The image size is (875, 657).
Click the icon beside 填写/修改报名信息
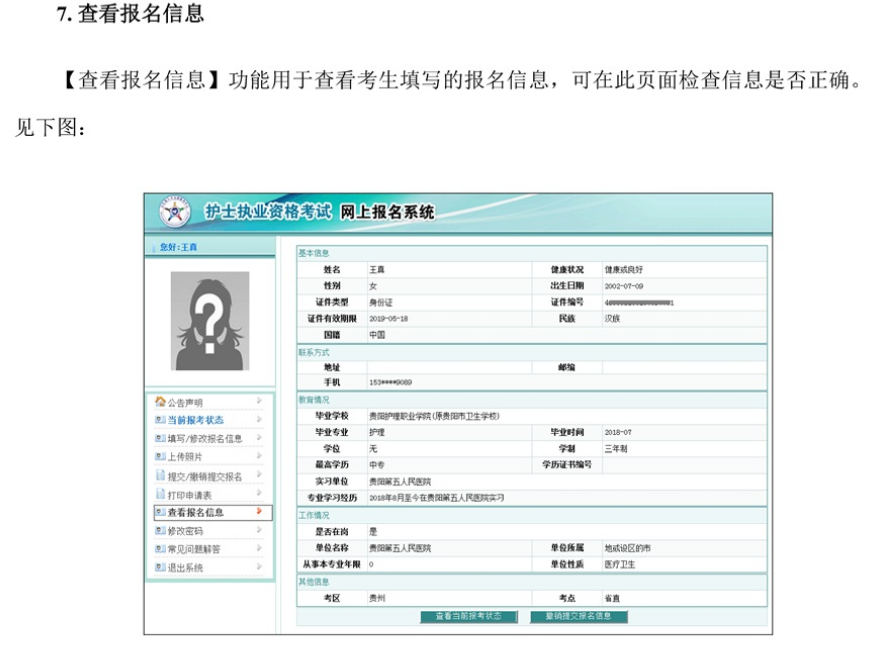[x=160, y=438]
